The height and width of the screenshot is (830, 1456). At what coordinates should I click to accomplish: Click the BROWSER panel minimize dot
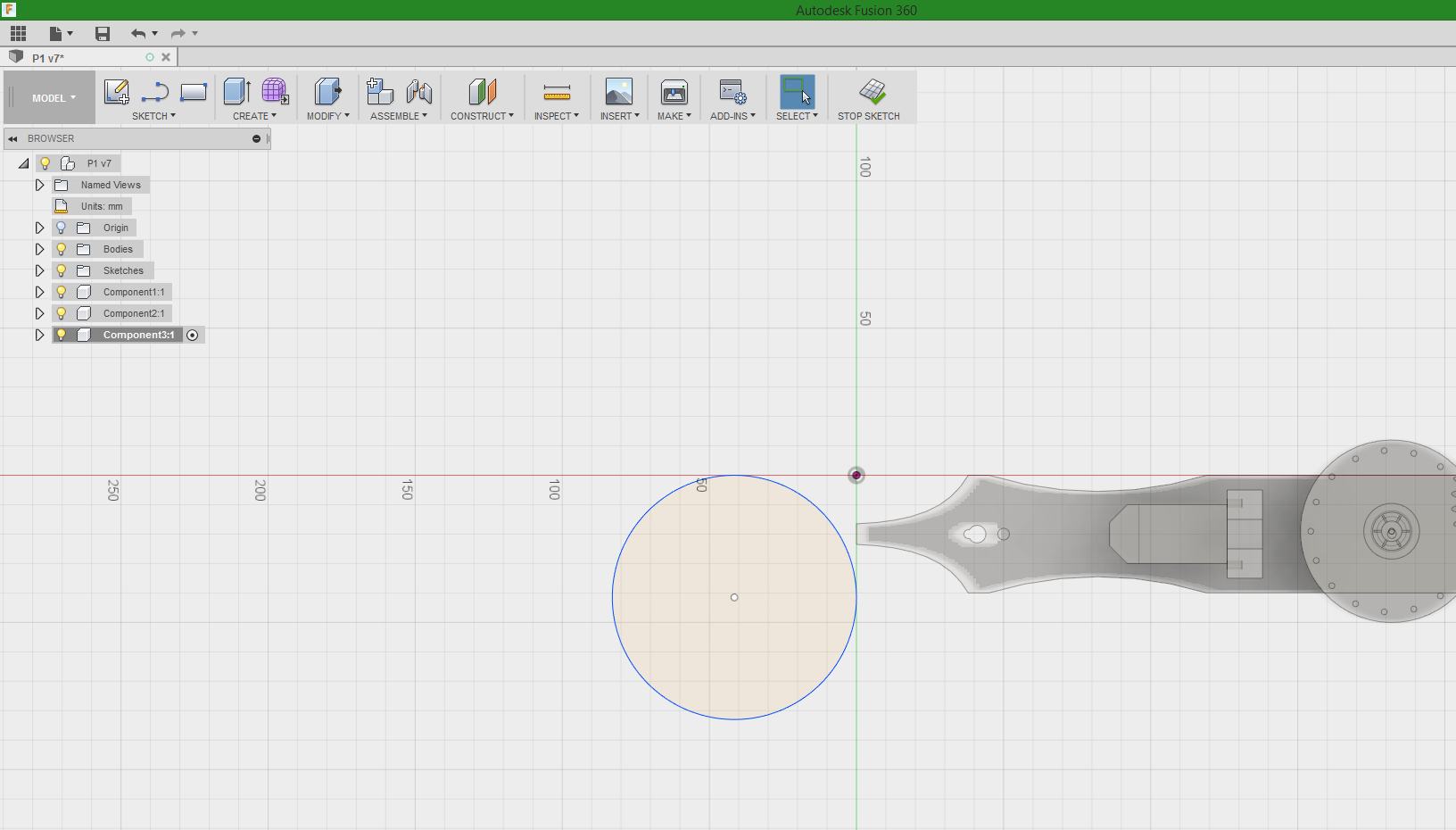pos(256,138)
